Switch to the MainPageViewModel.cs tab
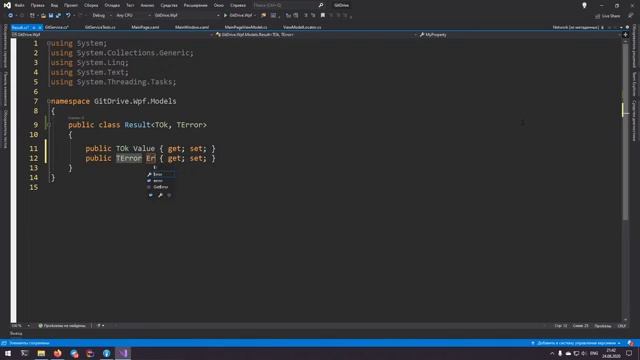 [x=246, y=27]
